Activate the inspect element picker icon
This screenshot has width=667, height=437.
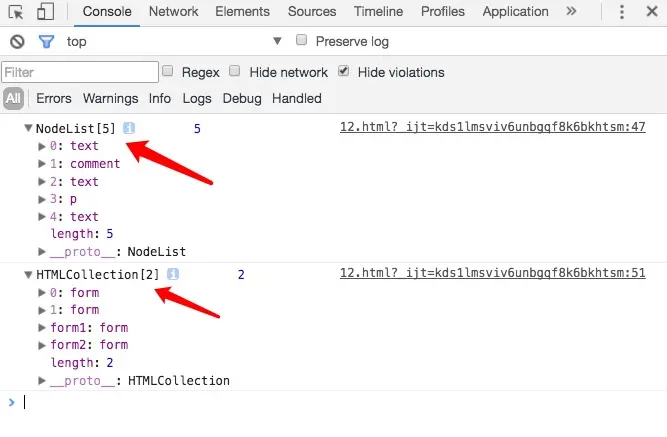point(16,12)
